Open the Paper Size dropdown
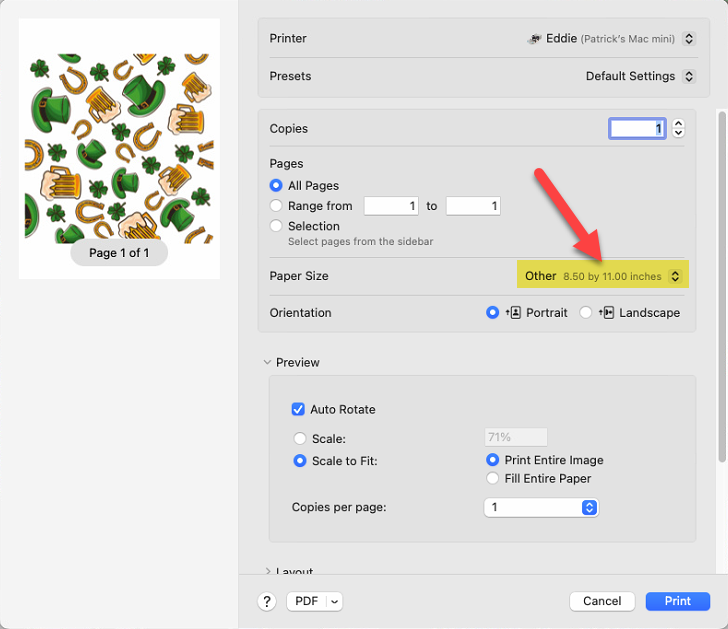 coord(602,276)
